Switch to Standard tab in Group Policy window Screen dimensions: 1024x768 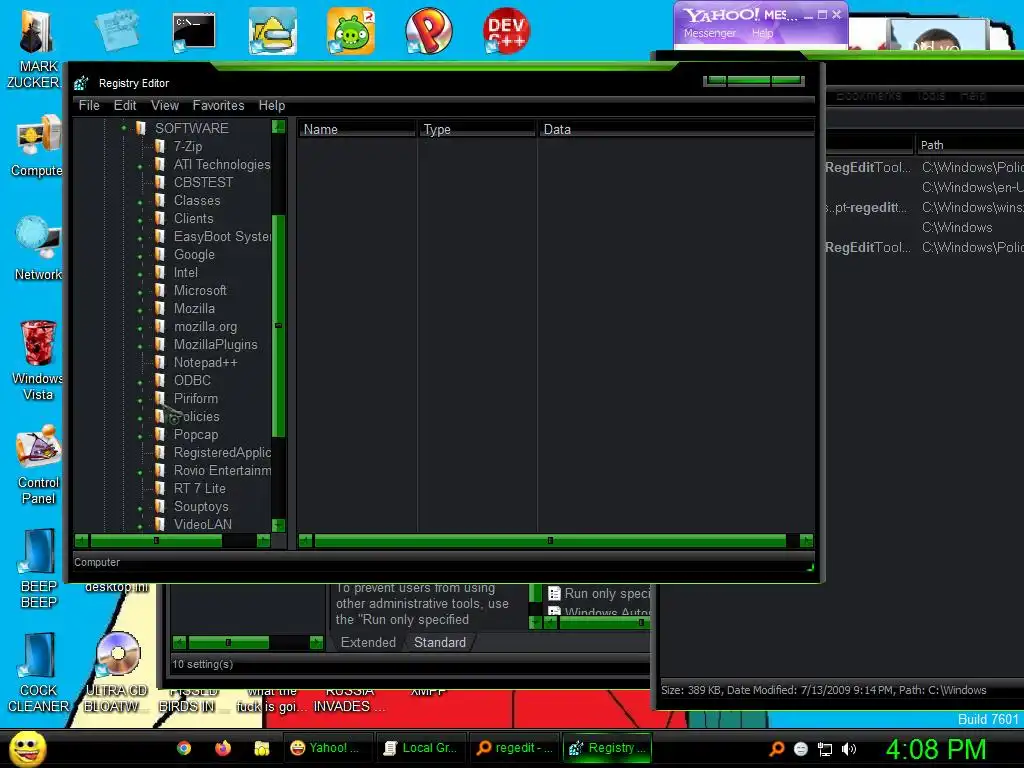tap(440, 643)
